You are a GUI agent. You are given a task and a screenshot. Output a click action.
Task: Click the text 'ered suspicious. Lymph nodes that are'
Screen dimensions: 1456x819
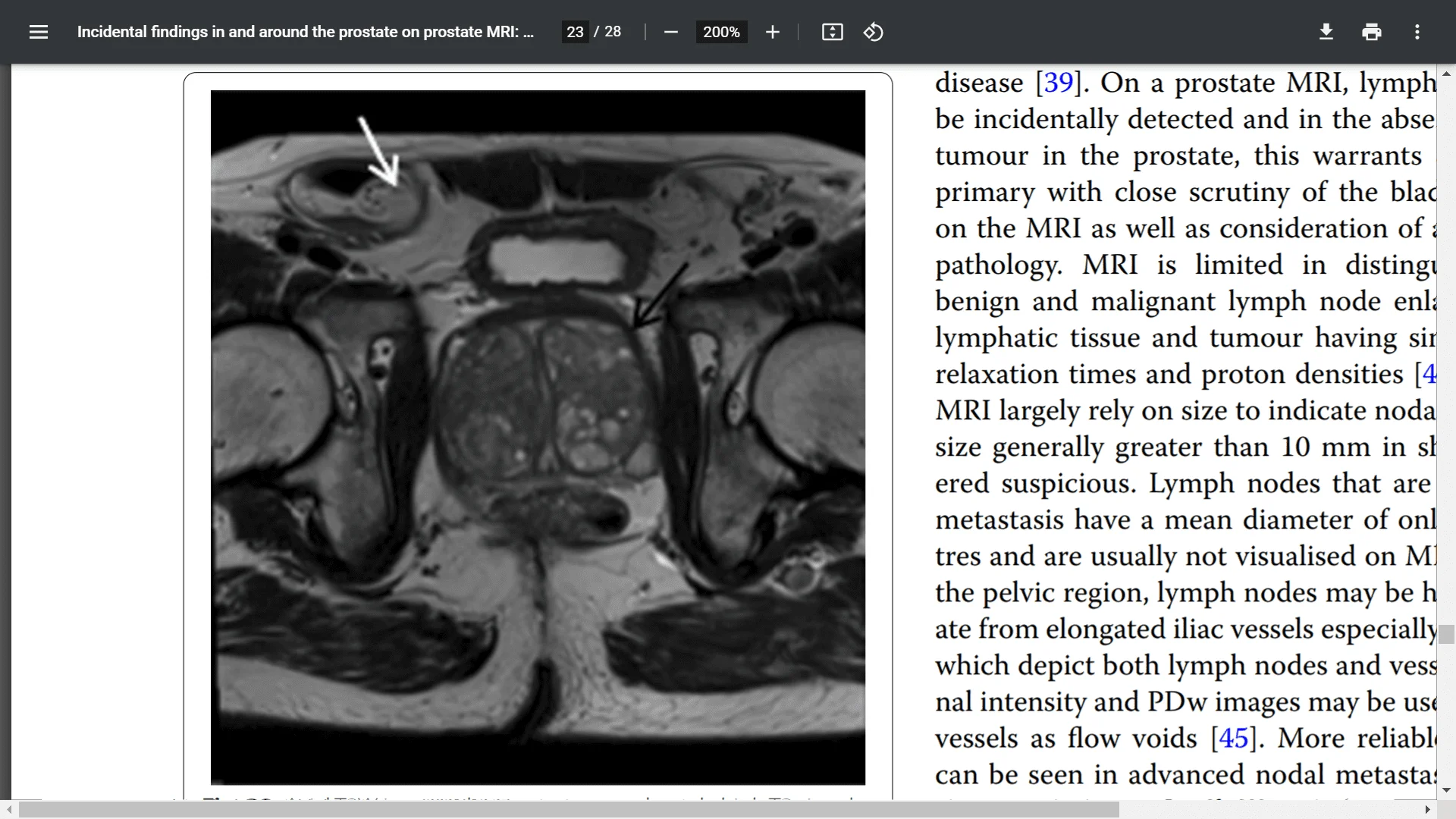point(1183,483)
